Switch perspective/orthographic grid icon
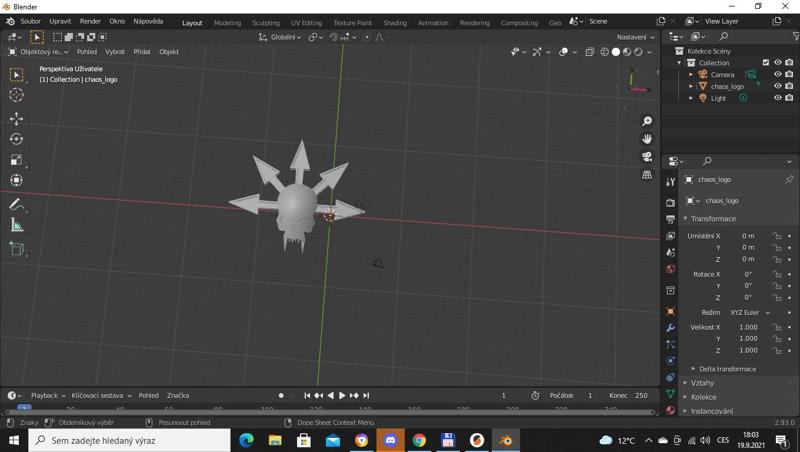The width and height of the screenshot is (800, 452). [647, 174]
